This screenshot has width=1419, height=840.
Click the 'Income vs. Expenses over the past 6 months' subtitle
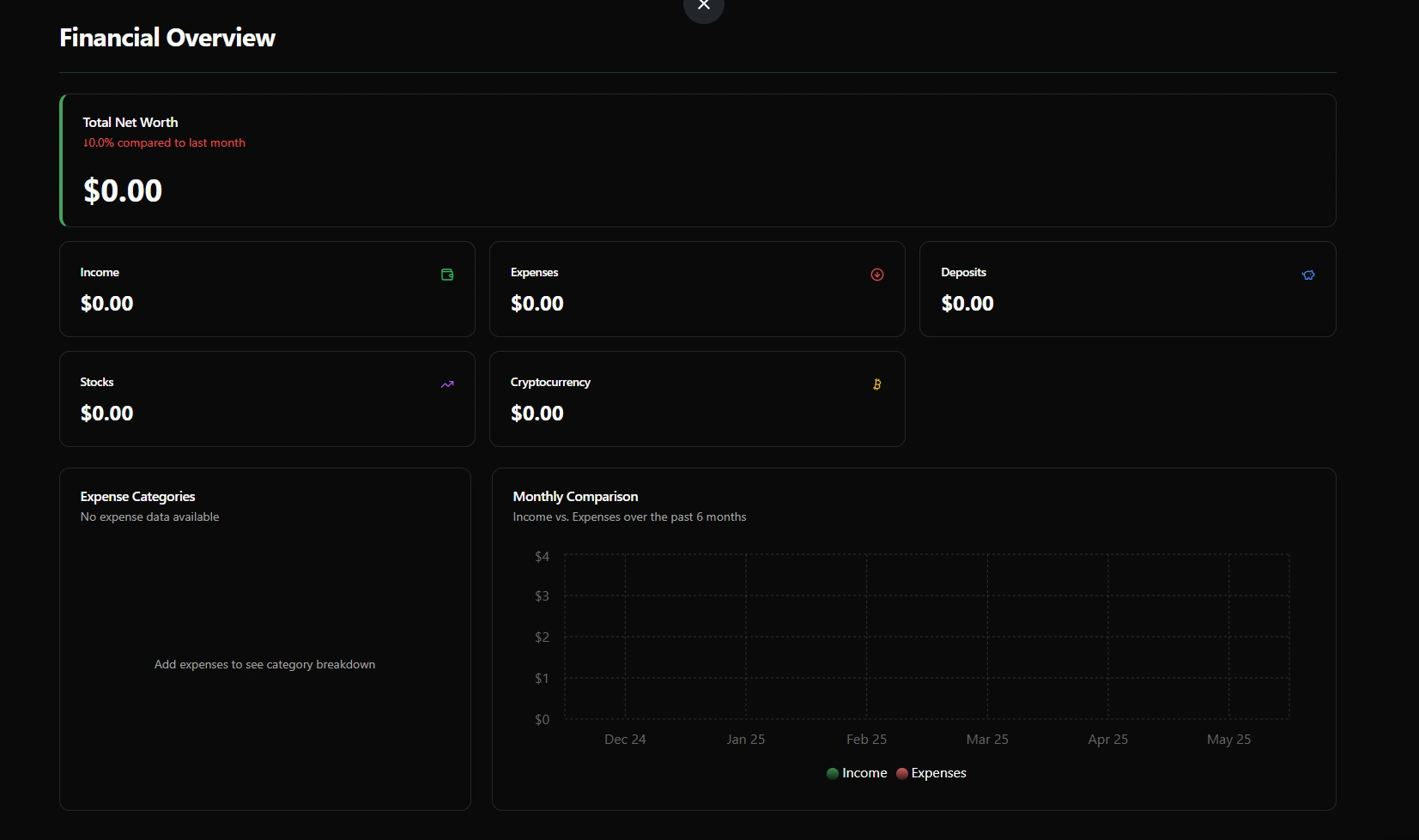click(629, 517)
